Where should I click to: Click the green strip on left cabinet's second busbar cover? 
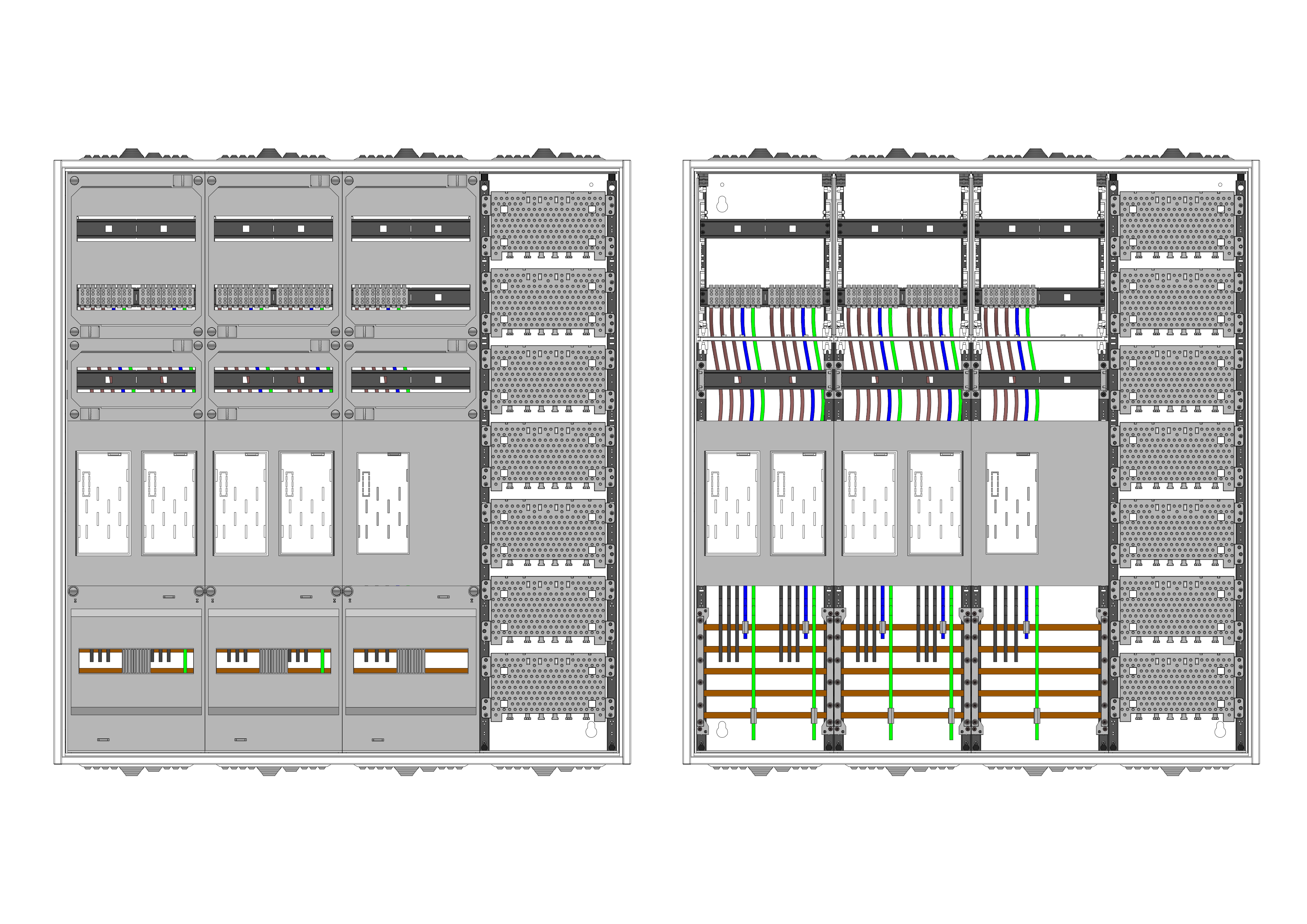[323, 661]
